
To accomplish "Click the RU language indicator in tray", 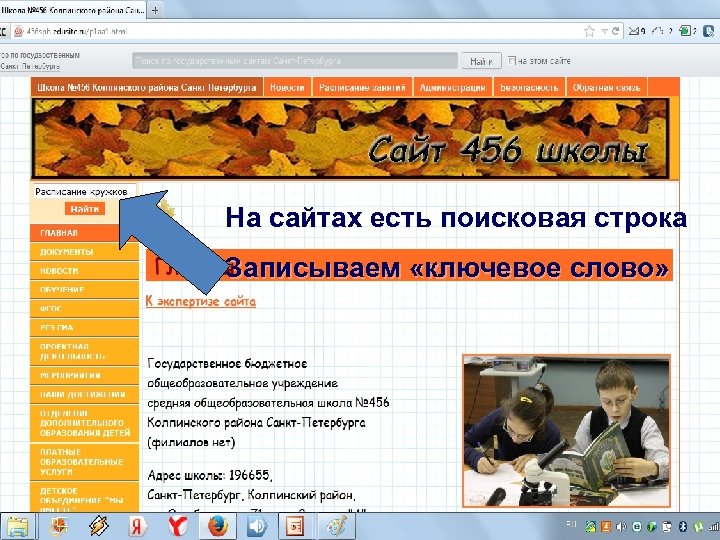I will point(571,523).
